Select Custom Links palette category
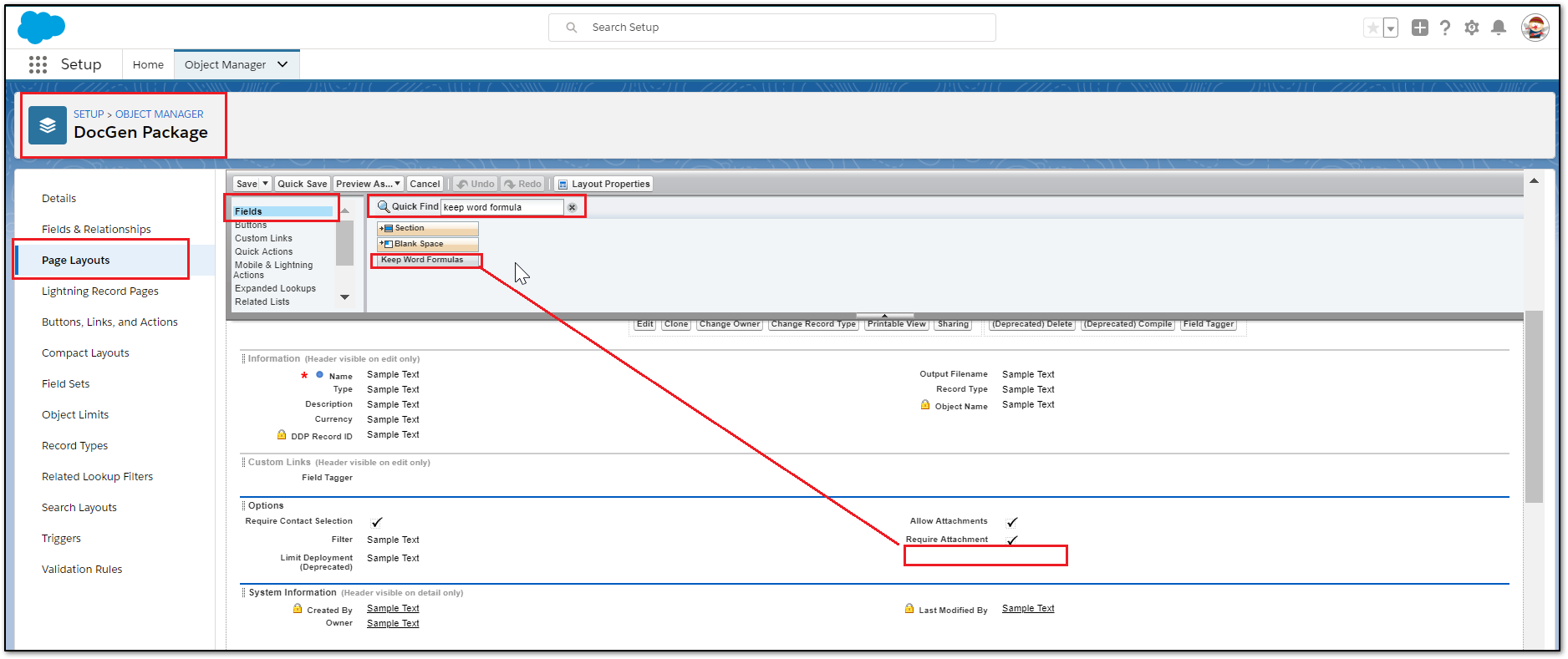The image size is (1568, 659). (x=263, y=238)
